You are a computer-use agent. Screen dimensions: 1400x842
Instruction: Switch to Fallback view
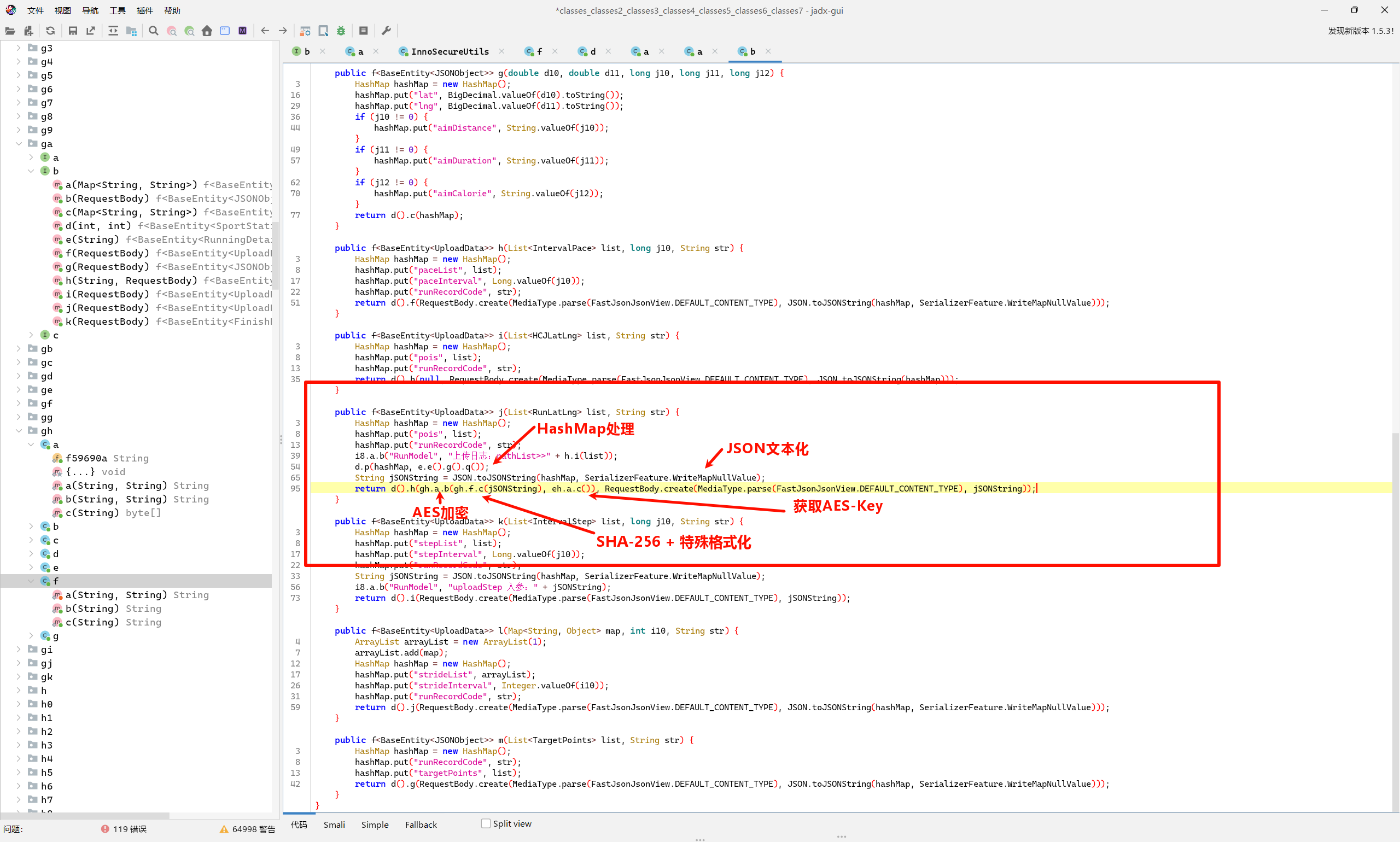421,825
